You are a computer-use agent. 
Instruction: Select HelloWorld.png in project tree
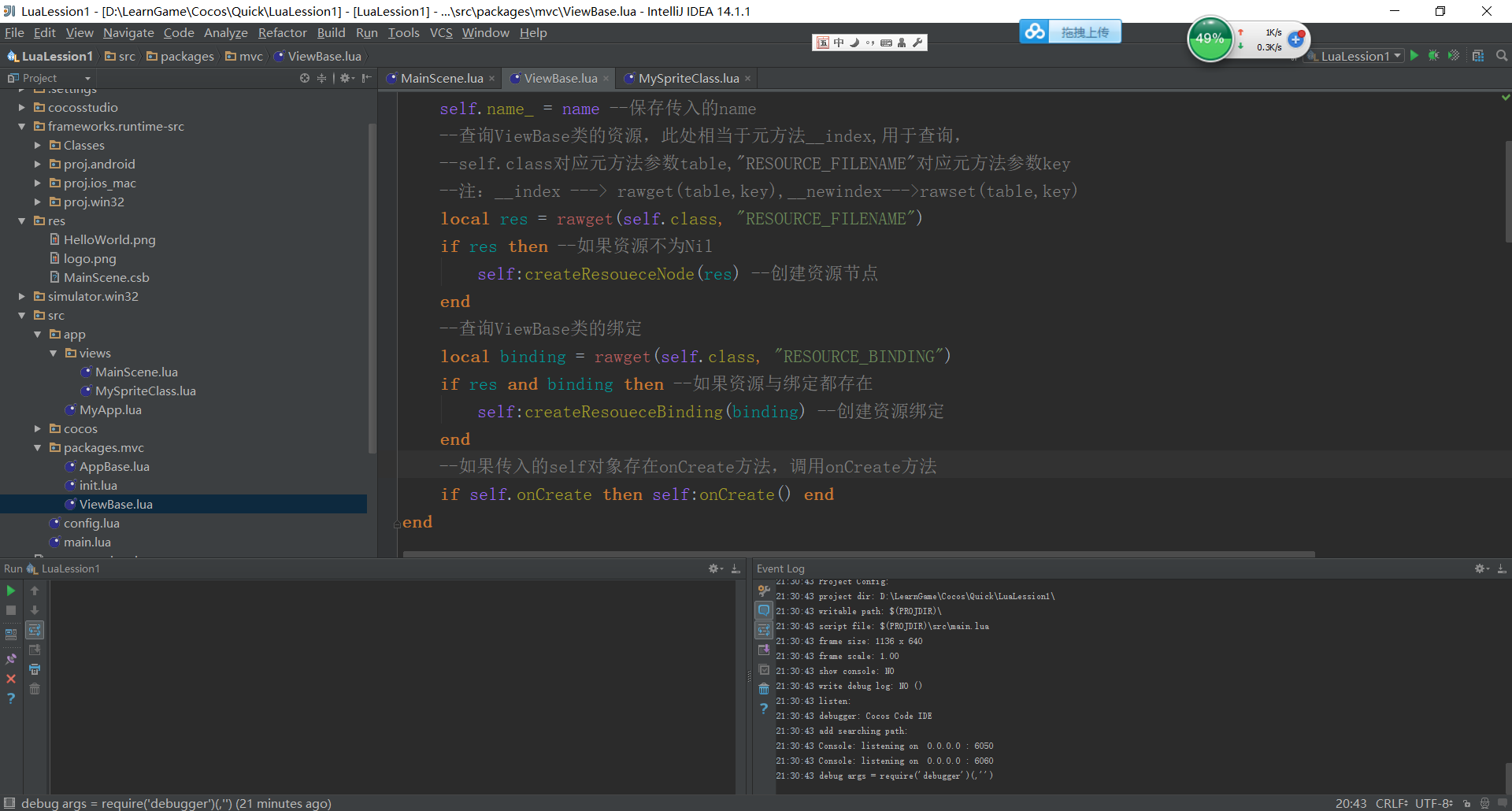[109, 240]
